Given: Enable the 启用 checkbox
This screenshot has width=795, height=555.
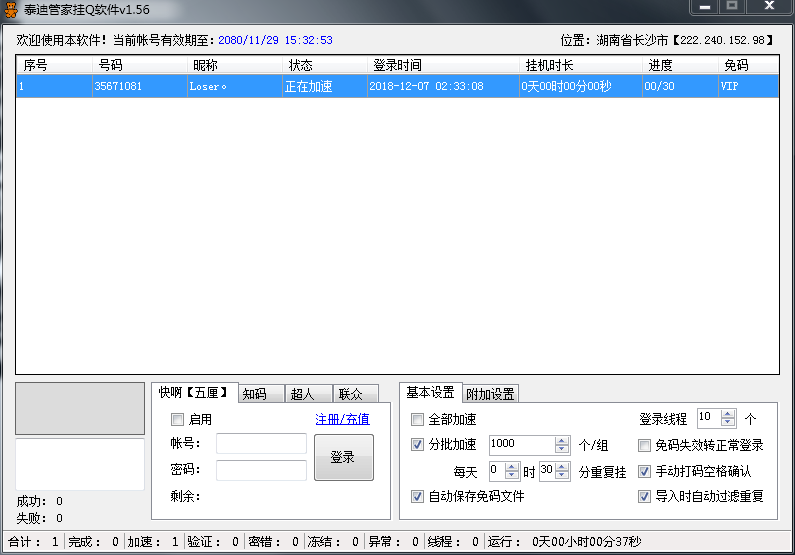Looking at the screenshot, I should coord(178,420).
